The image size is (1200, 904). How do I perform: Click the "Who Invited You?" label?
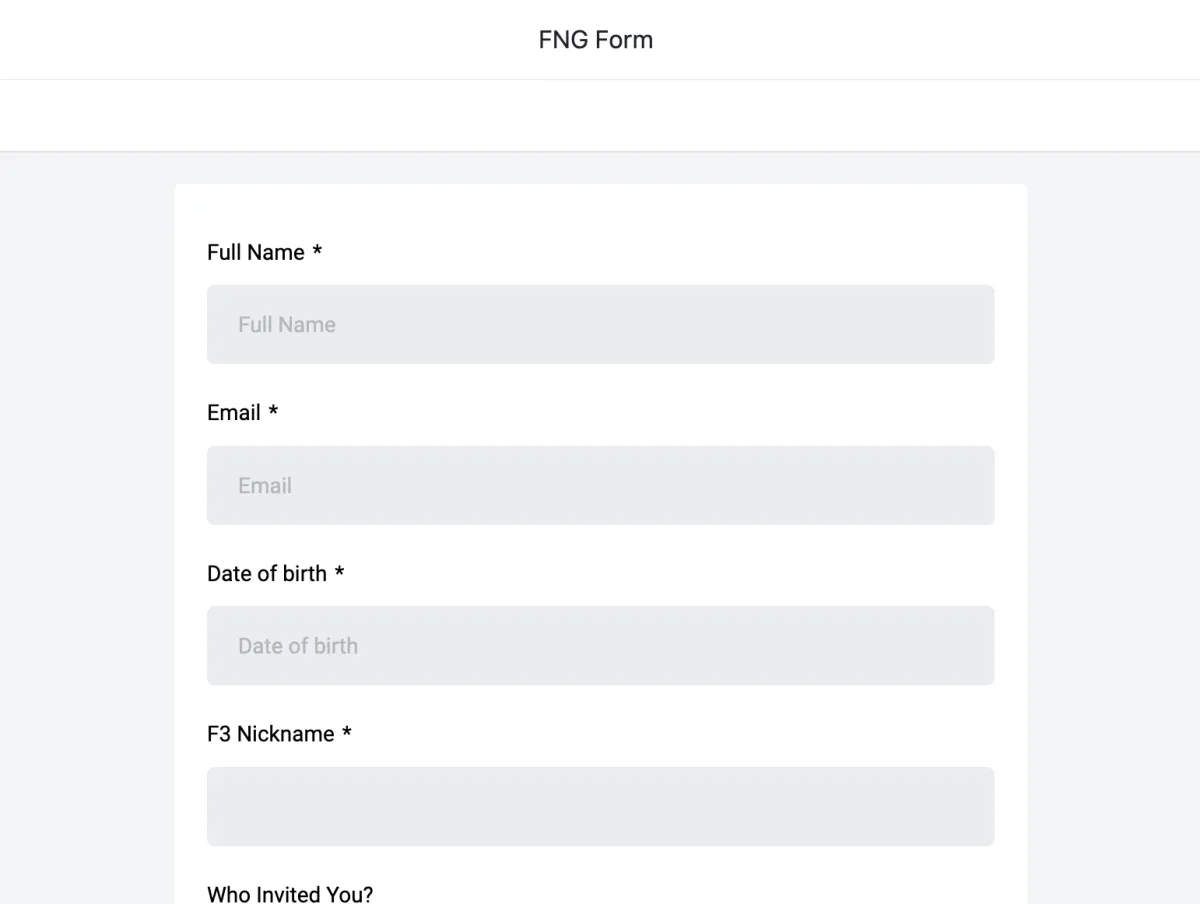coord(290,893)
